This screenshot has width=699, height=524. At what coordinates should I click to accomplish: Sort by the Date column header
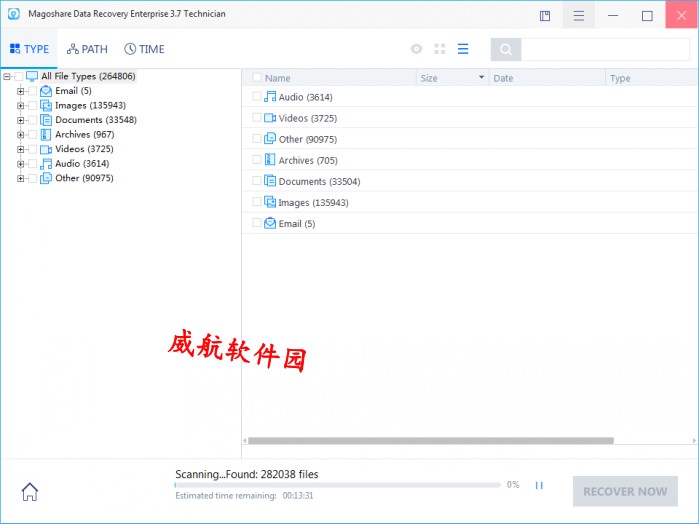[x=503, y=78]
